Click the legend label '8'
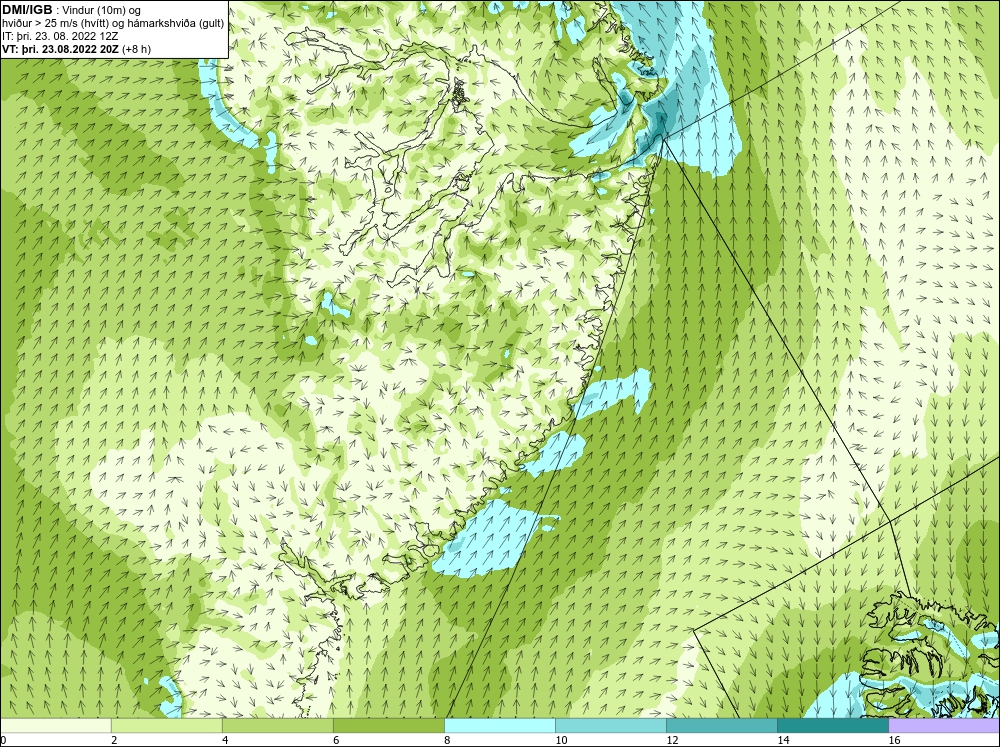Viewport: 1000px width, 747px height. click(x=447, y=740)
